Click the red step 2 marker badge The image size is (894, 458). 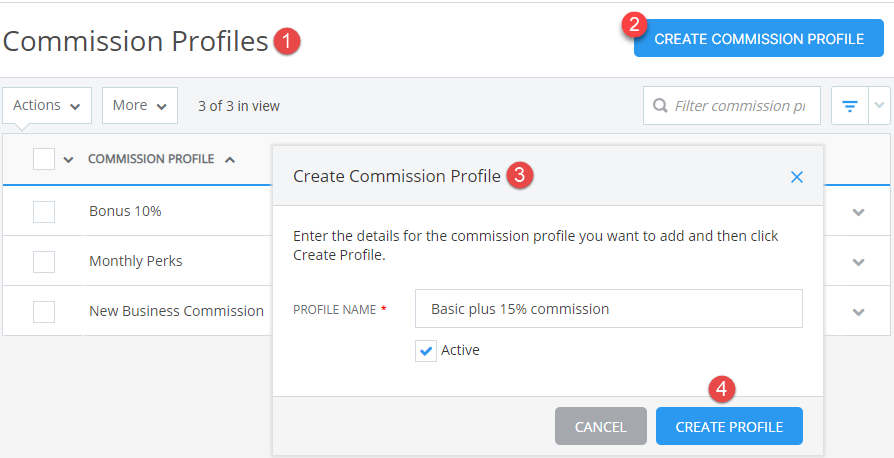634,25
